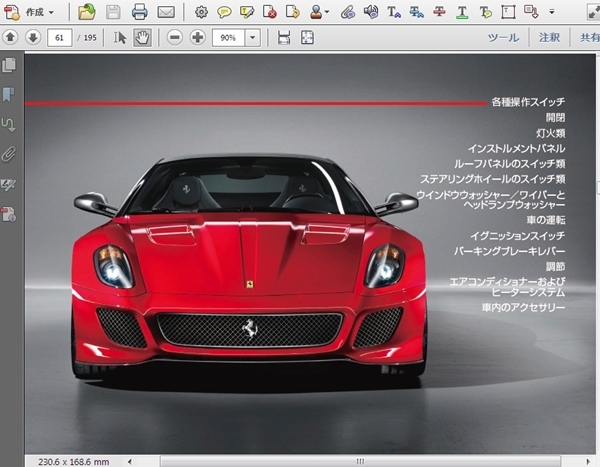600x467 pixels.
Task: Click the scroll right arrow at bottom
Action: [588, 462]
